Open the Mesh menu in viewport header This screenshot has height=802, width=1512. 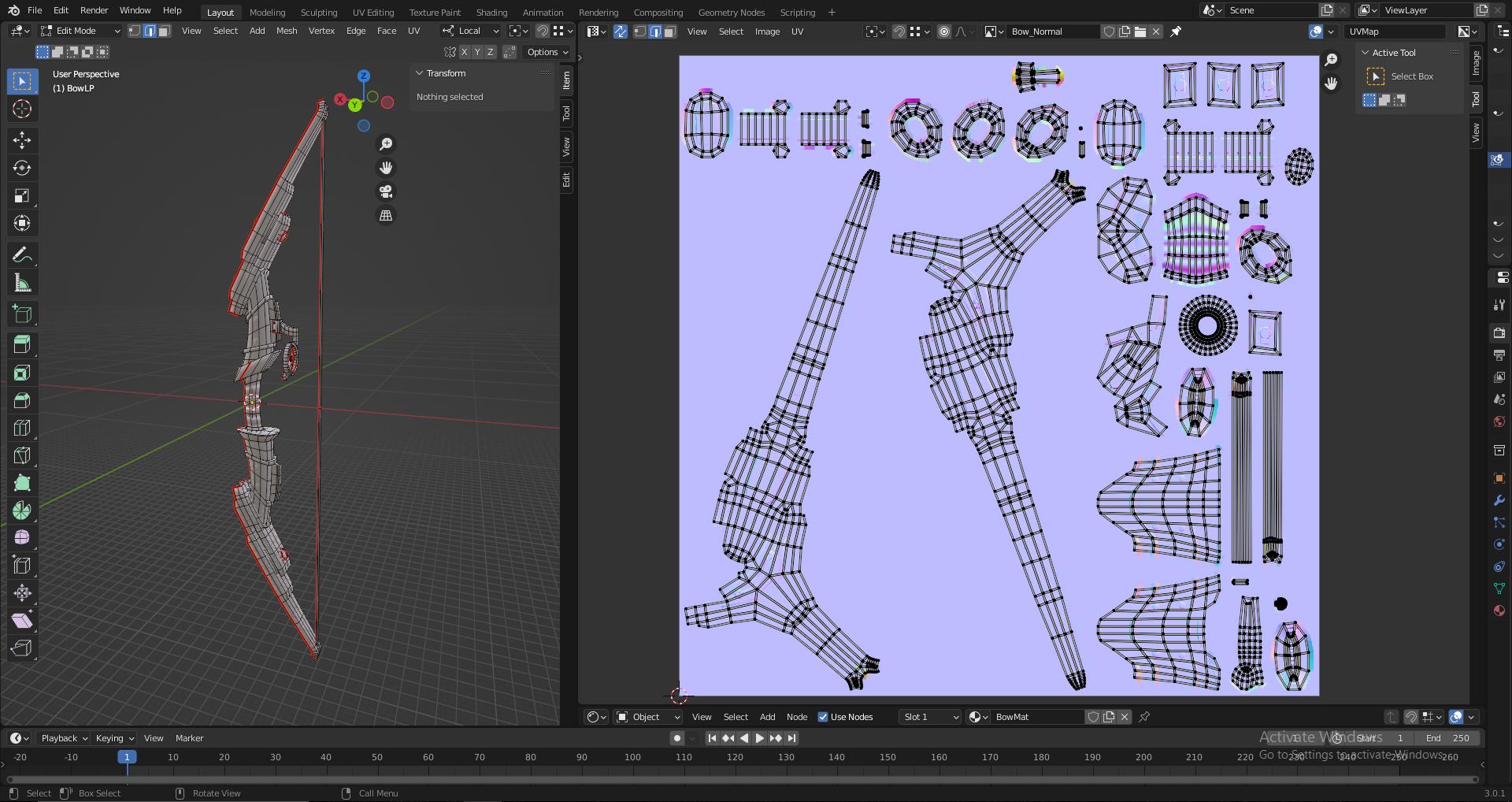coord(287,31)
